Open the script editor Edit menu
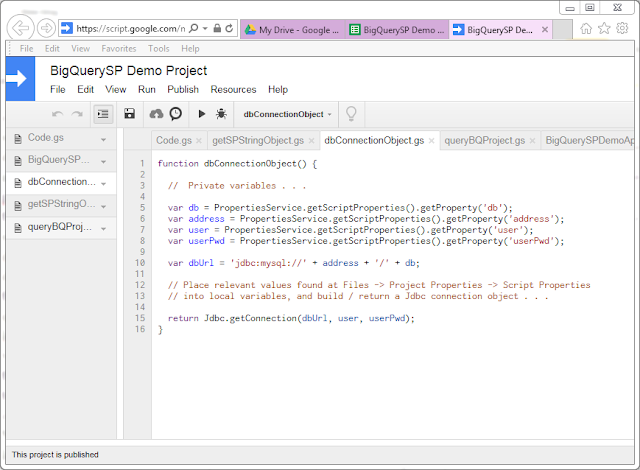 click(86, 89)
